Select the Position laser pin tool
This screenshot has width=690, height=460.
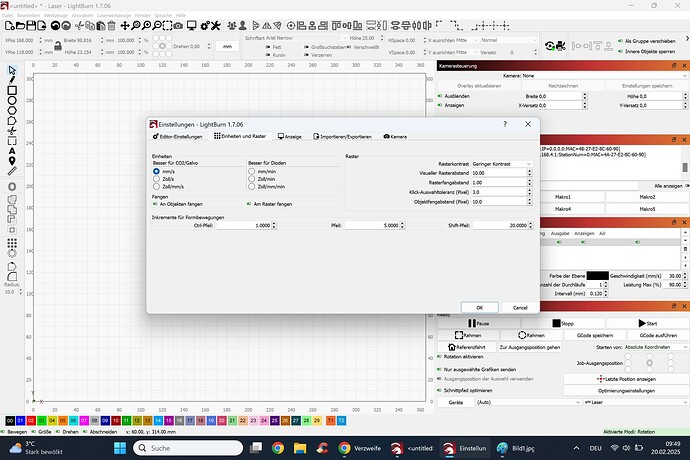click(12, 161)
